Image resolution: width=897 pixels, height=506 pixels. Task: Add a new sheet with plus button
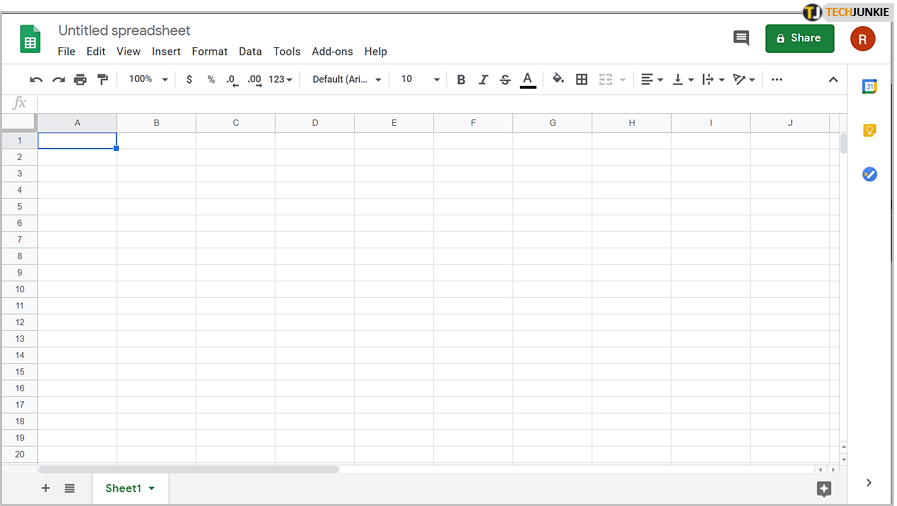(45, 488)
